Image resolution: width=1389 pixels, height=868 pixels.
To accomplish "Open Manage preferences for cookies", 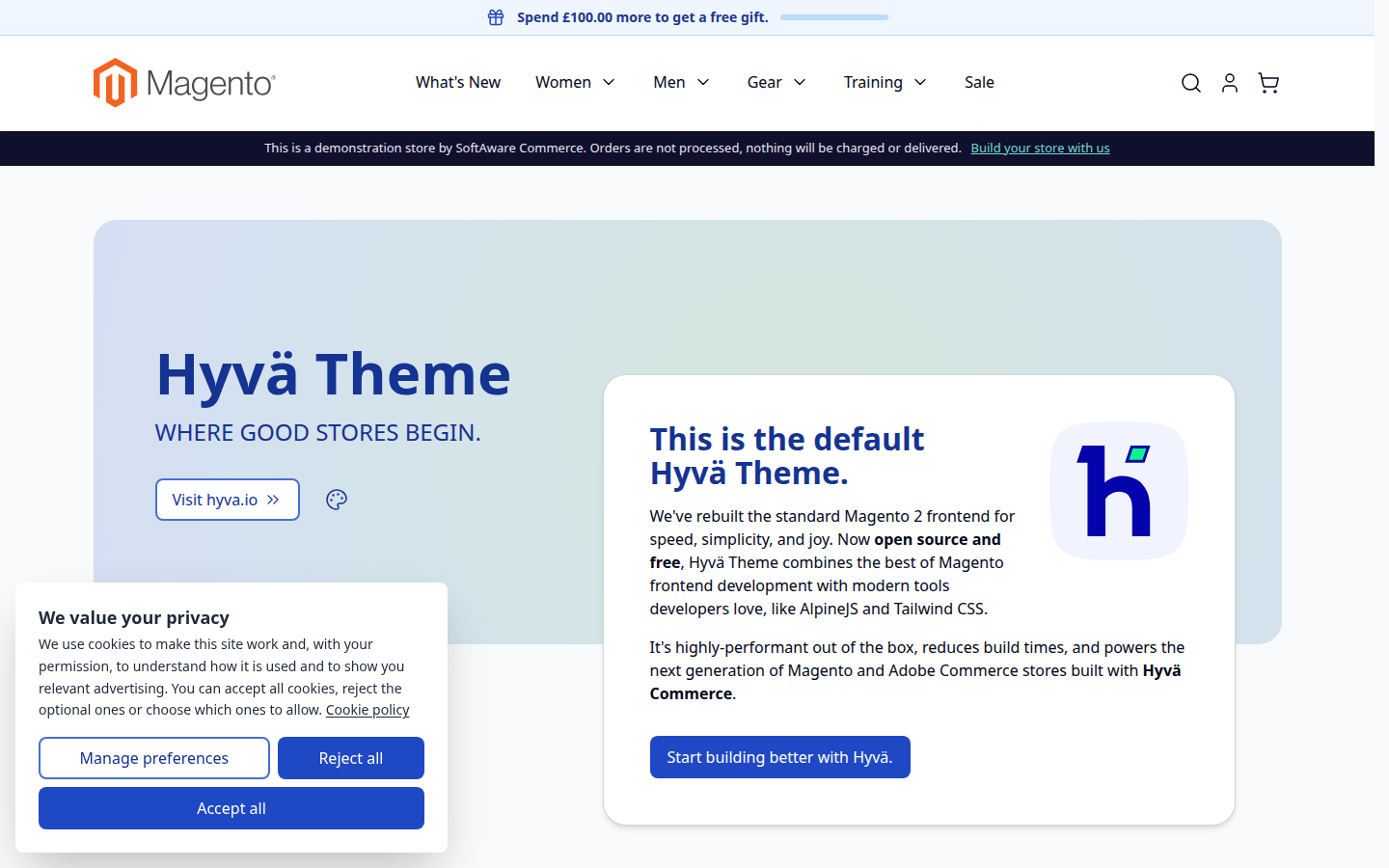I will (154, 758).
